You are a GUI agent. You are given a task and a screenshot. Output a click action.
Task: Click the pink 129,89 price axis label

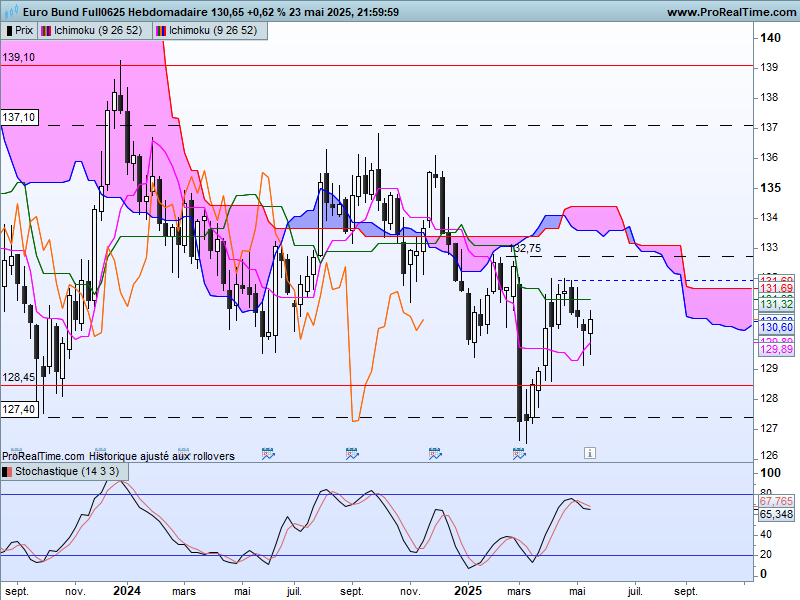pos(777,349)
